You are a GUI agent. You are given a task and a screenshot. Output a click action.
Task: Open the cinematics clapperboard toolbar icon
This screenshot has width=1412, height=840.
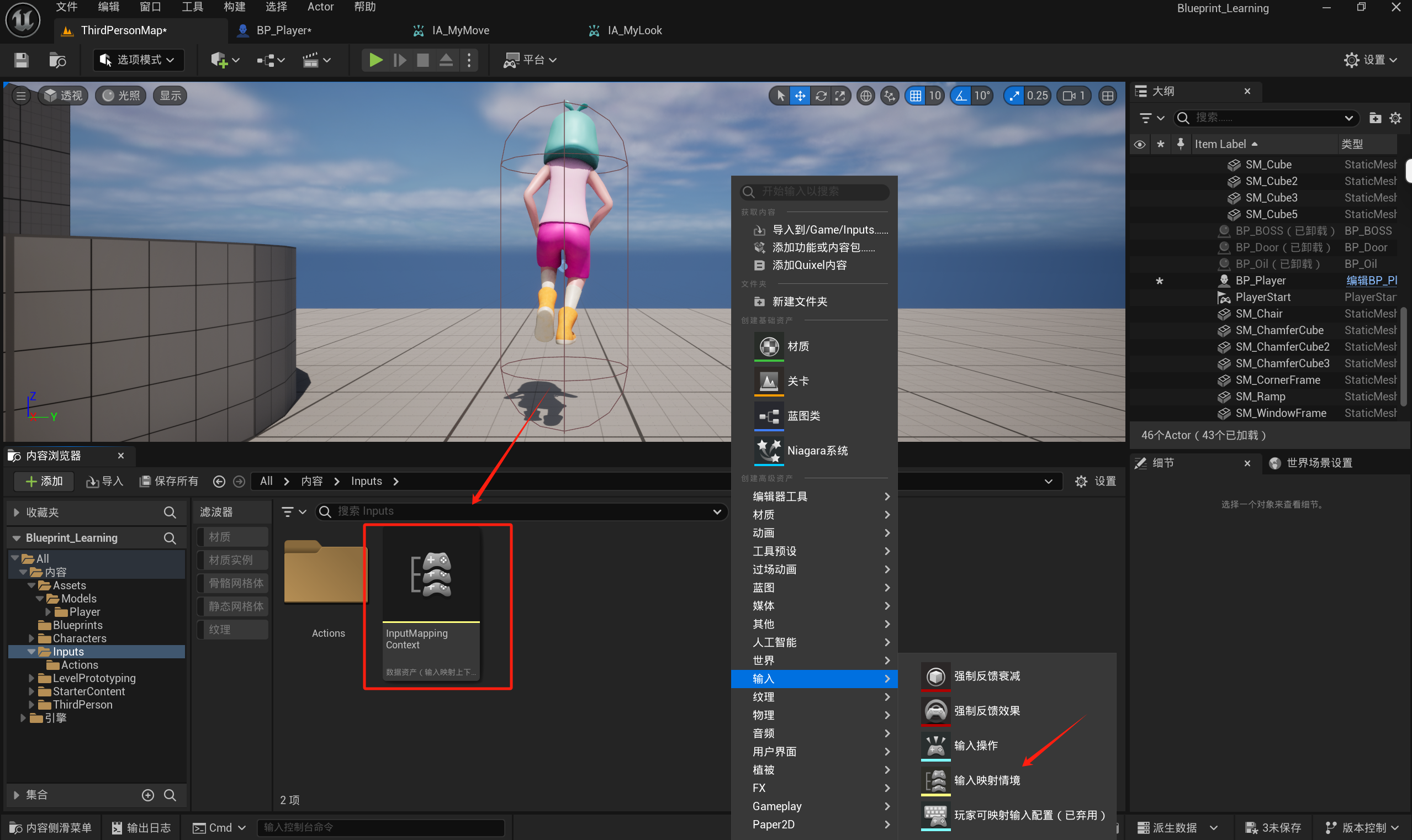[x=311, y=60]
